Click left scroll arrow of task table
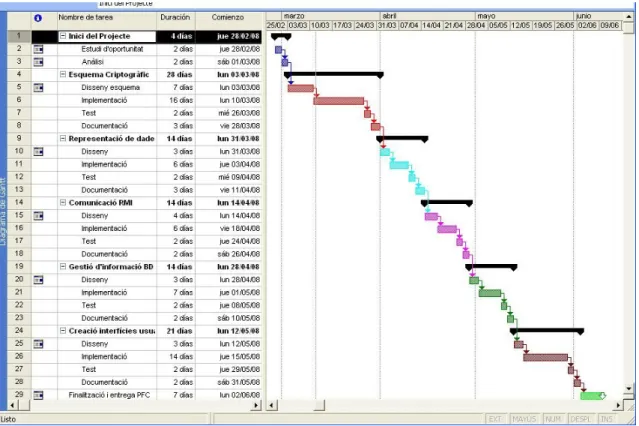Viewport: 639px width, 426px height. pos(13,405)
